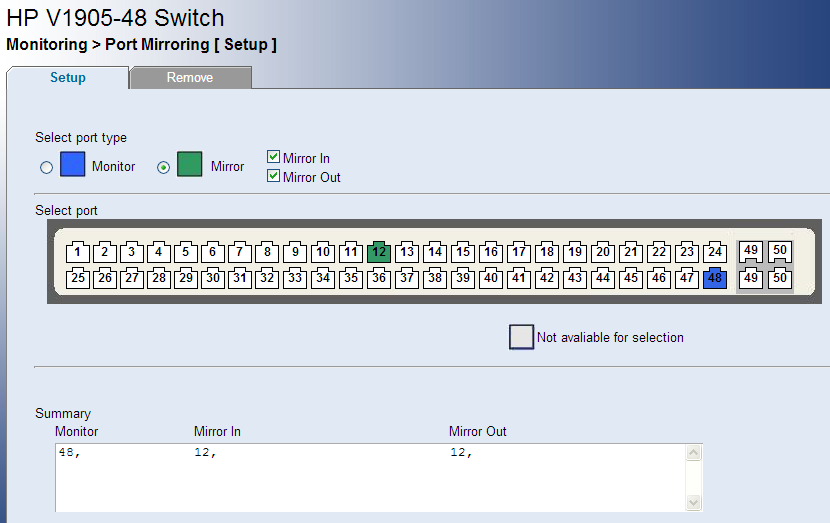
Task: Select port 47 icon
Action: click(687, 278)
